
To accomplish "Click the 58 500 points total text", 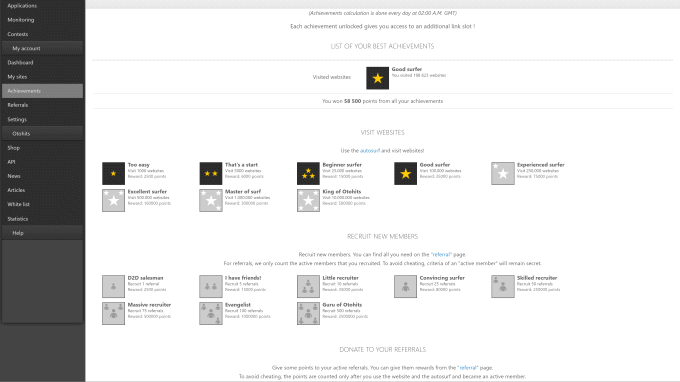I will click(353, 101).
